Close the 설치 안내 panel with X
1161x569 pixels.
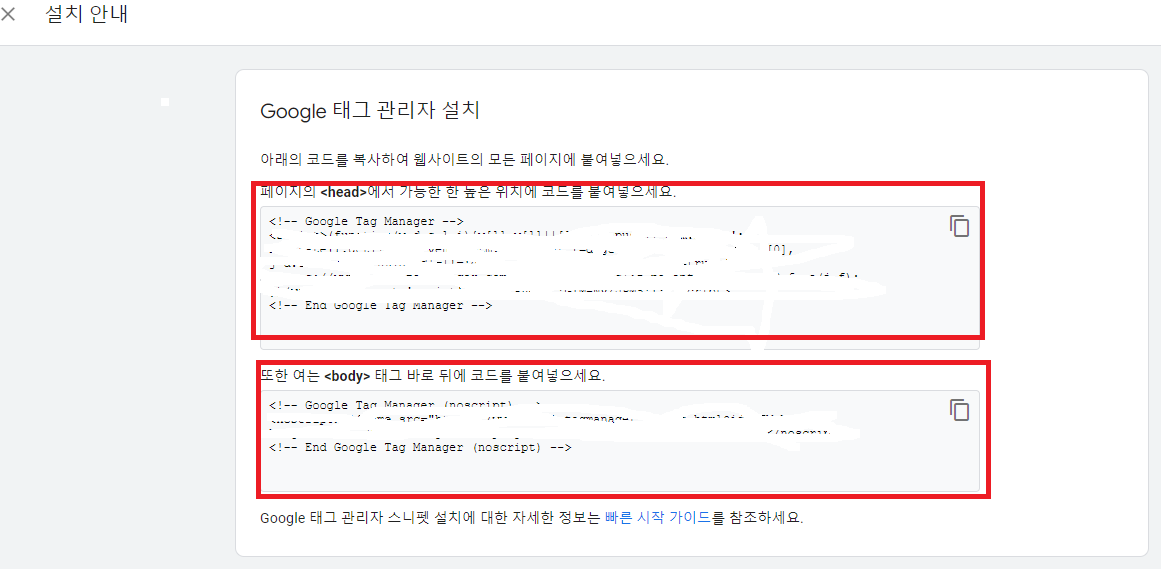click(x=7, y=15)
